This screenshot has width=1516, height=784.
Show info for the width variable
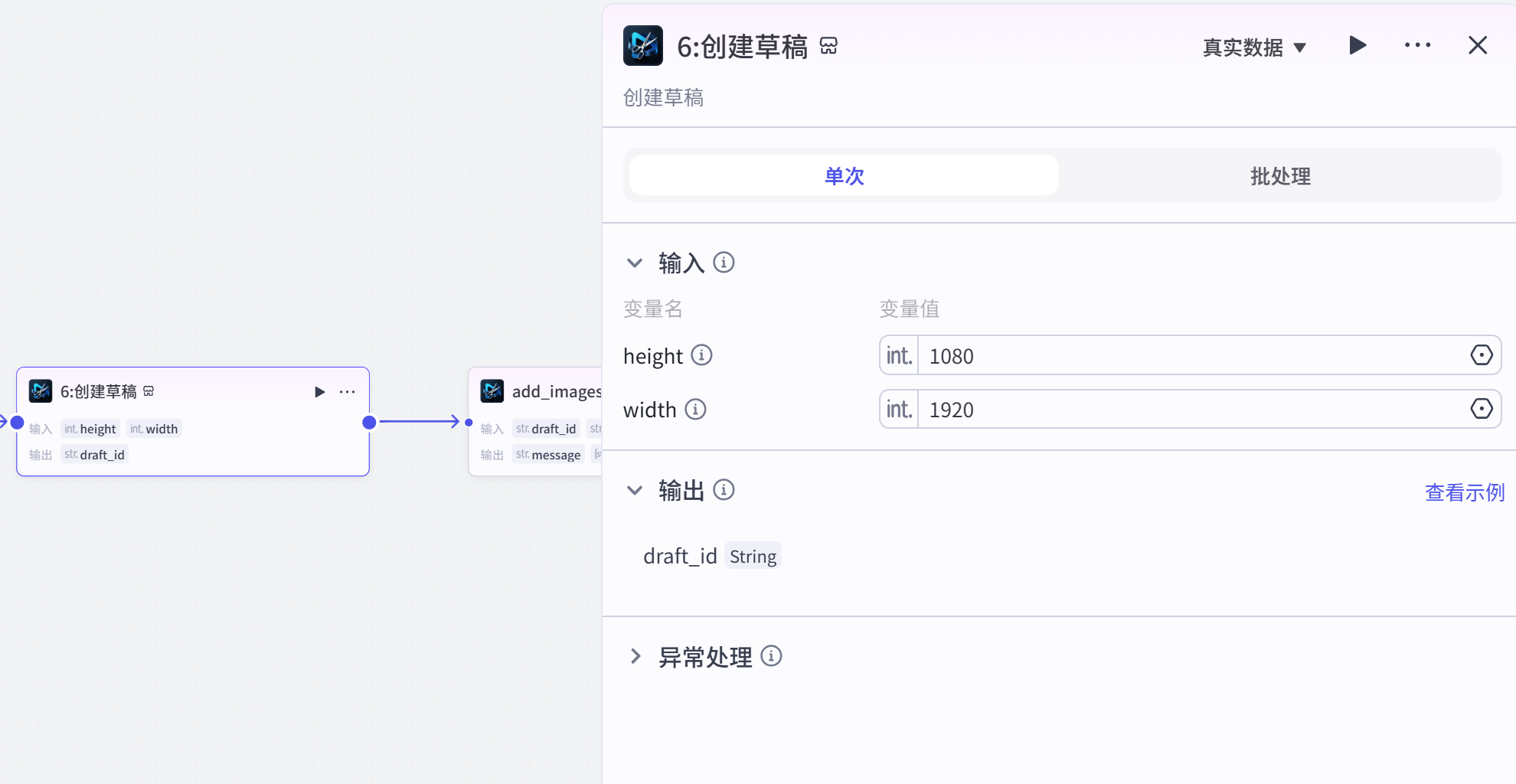pos(695,410)
